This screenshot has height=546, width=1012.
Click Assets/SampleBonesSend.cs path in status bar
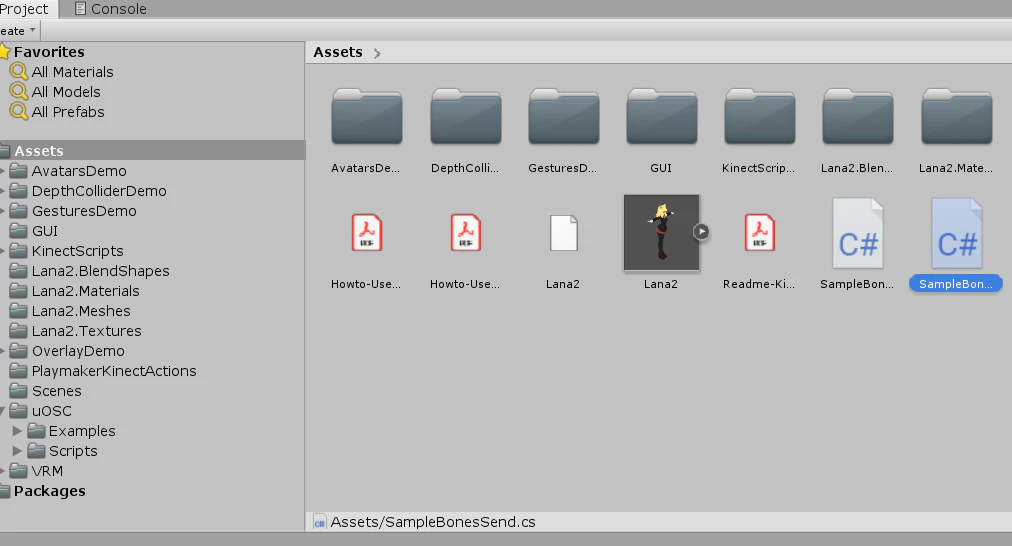pos(433,521)
